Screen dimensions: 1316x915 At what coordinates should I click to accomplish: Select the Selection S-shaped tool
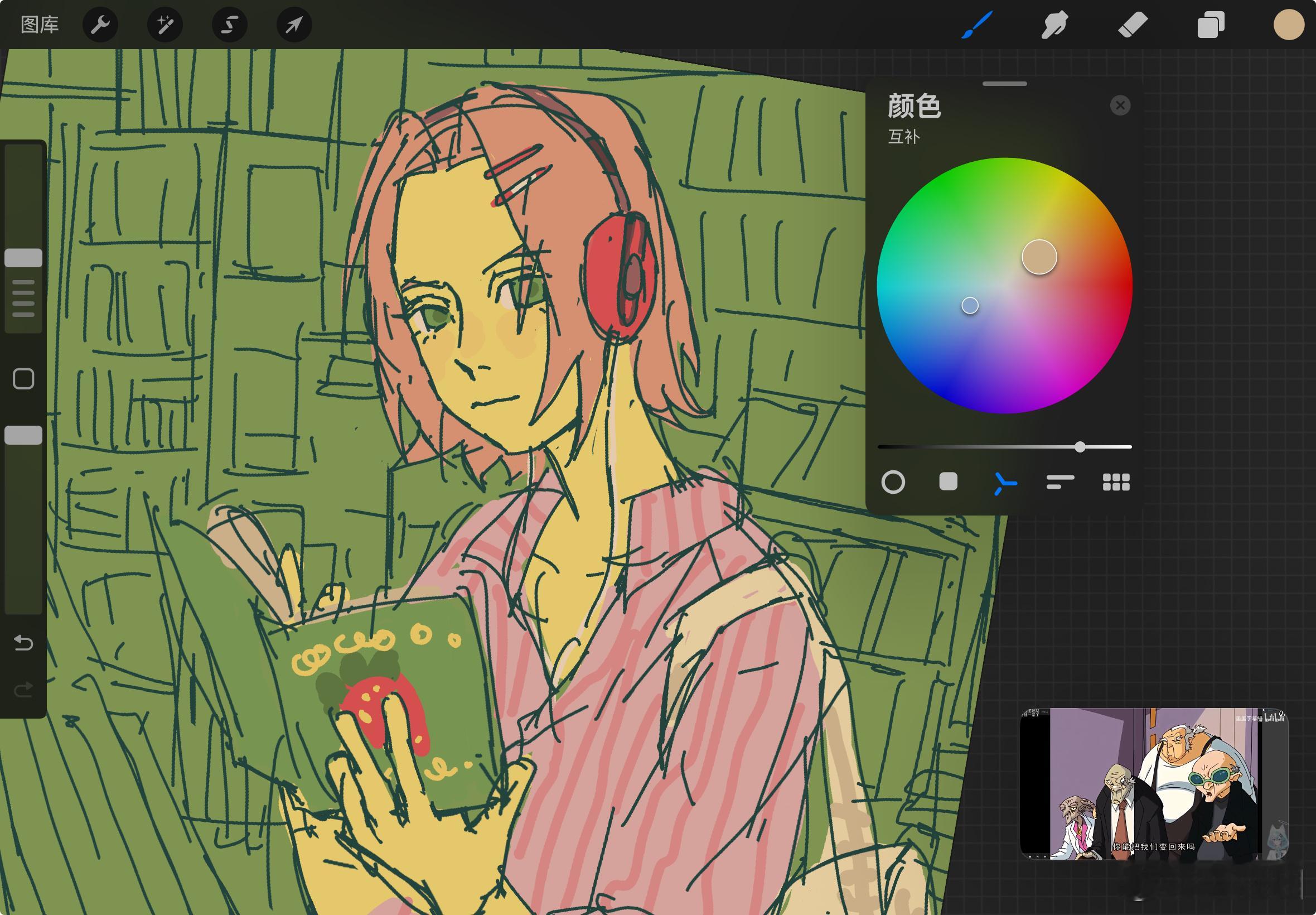click(230, 25)
